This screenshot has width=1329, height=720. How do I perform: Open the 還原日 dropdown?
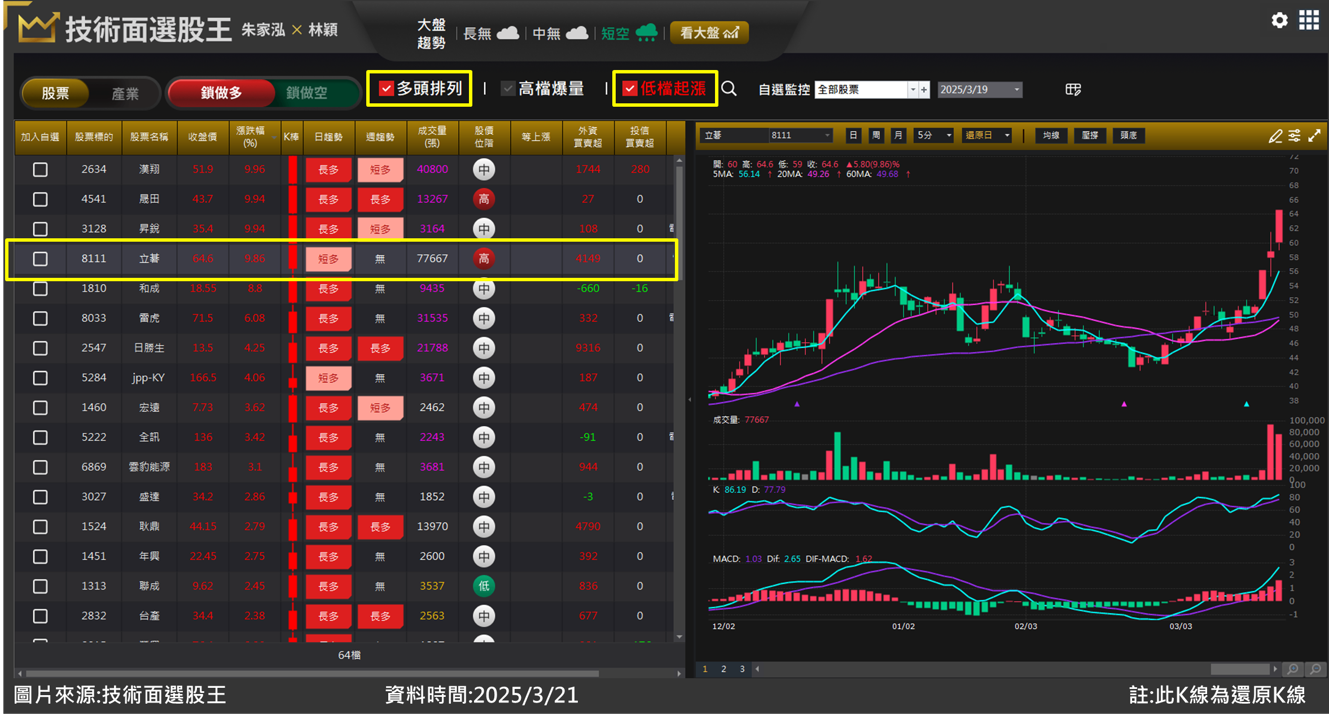tap(987, 135)
